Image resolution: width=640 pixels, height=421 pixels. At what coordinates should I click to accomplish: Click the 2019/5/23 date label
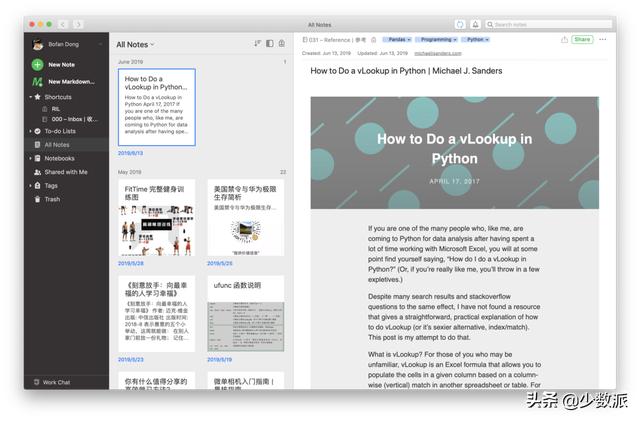pyautogui.click(x=131, y=360)
